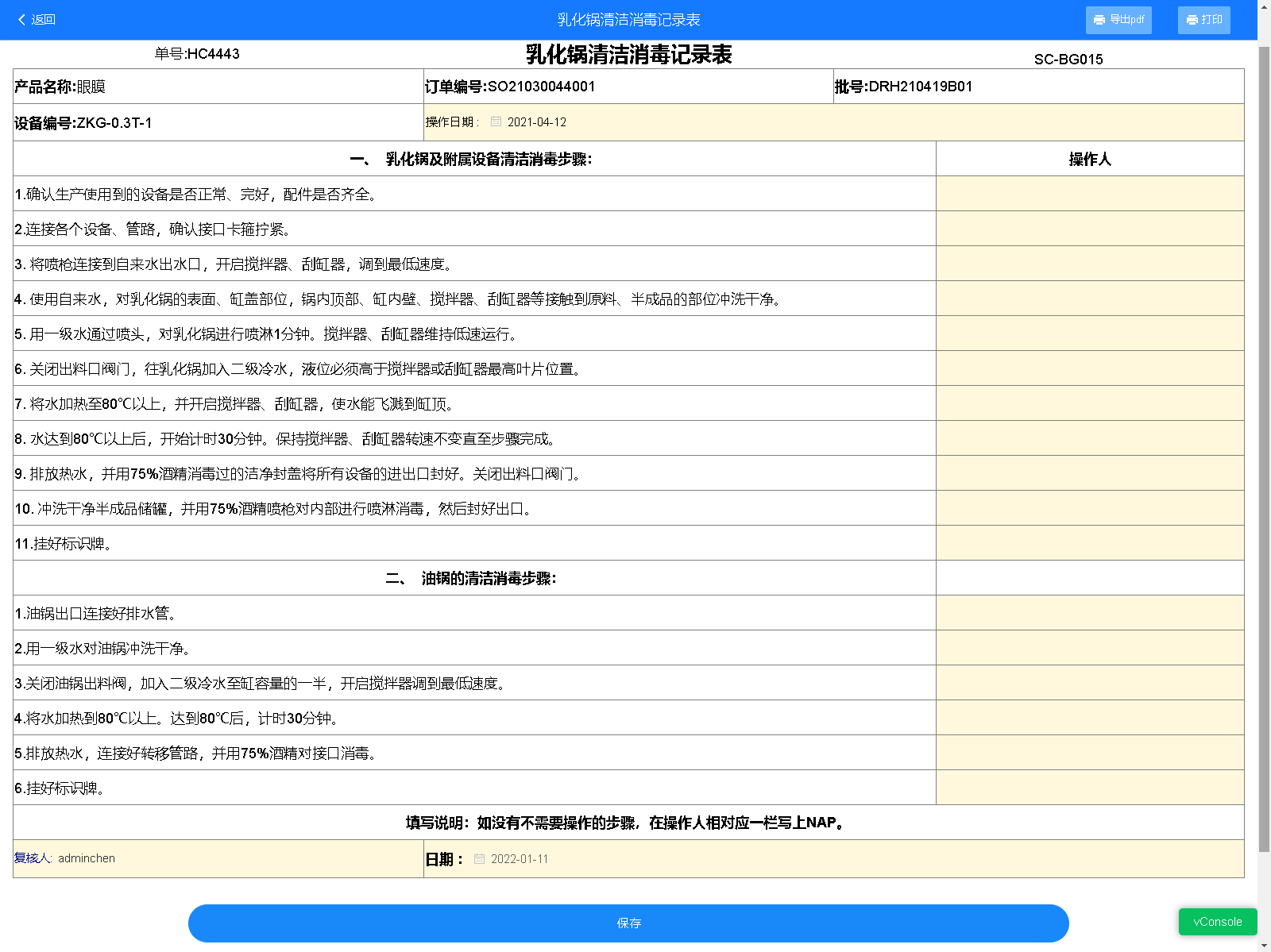The height and width of the screenshot is (952, 1271).
Task: Click operator field for step 1 equipment check
Action: (1089, 194)
